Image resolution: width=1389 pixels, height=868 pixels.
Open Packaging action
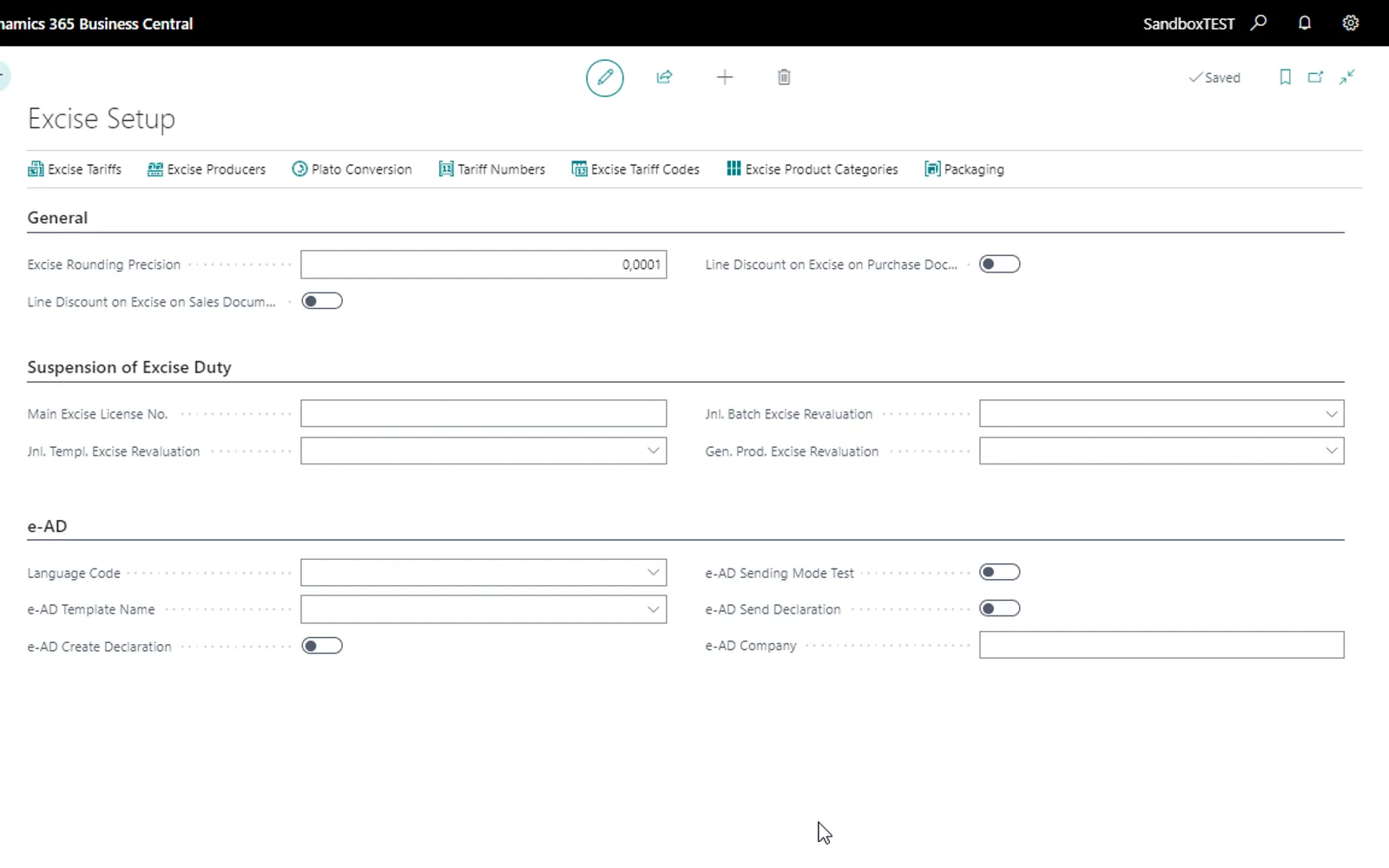(964, 169)
